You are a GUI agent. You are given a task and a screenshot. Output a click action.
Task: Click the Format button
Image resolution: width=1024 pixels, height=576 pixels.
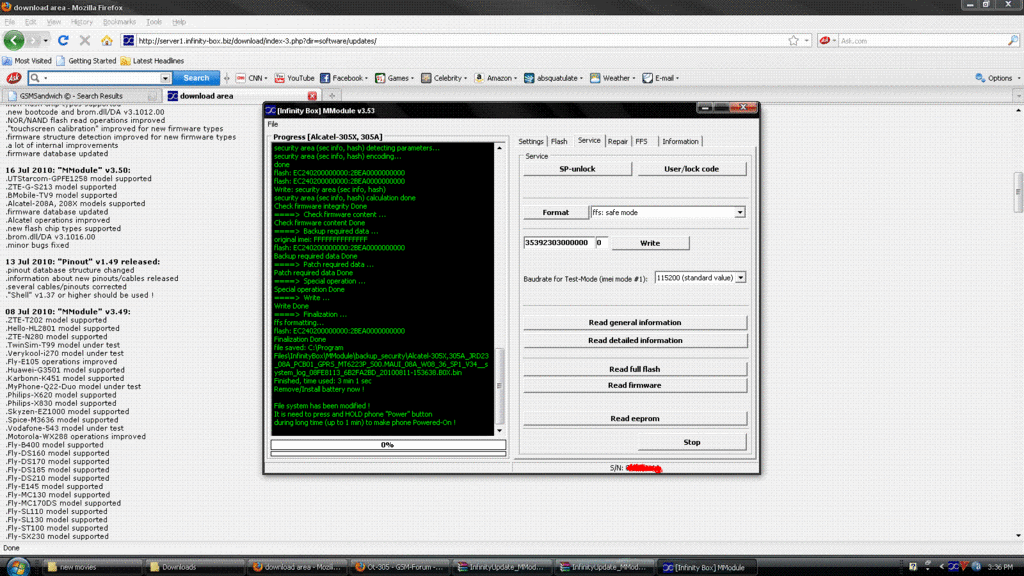[x=556, y=212]
